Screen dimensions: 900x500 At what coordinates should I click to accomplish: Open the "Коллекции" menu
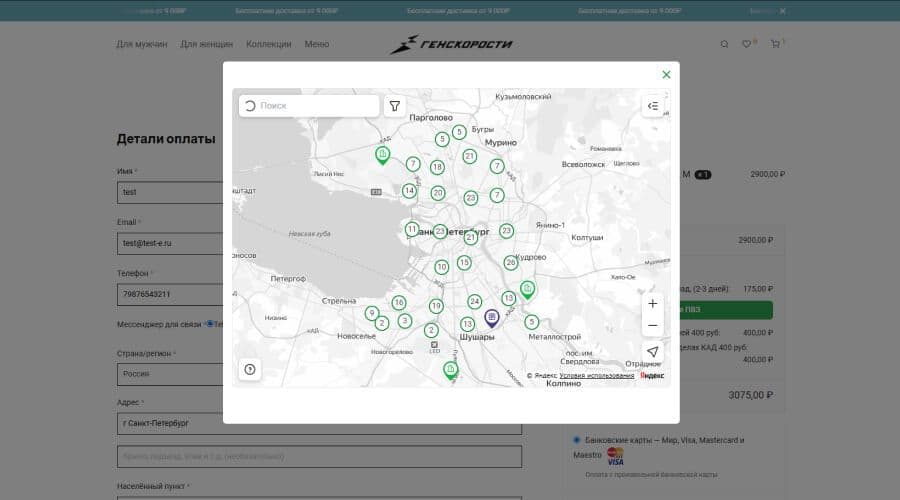[269, 44]
